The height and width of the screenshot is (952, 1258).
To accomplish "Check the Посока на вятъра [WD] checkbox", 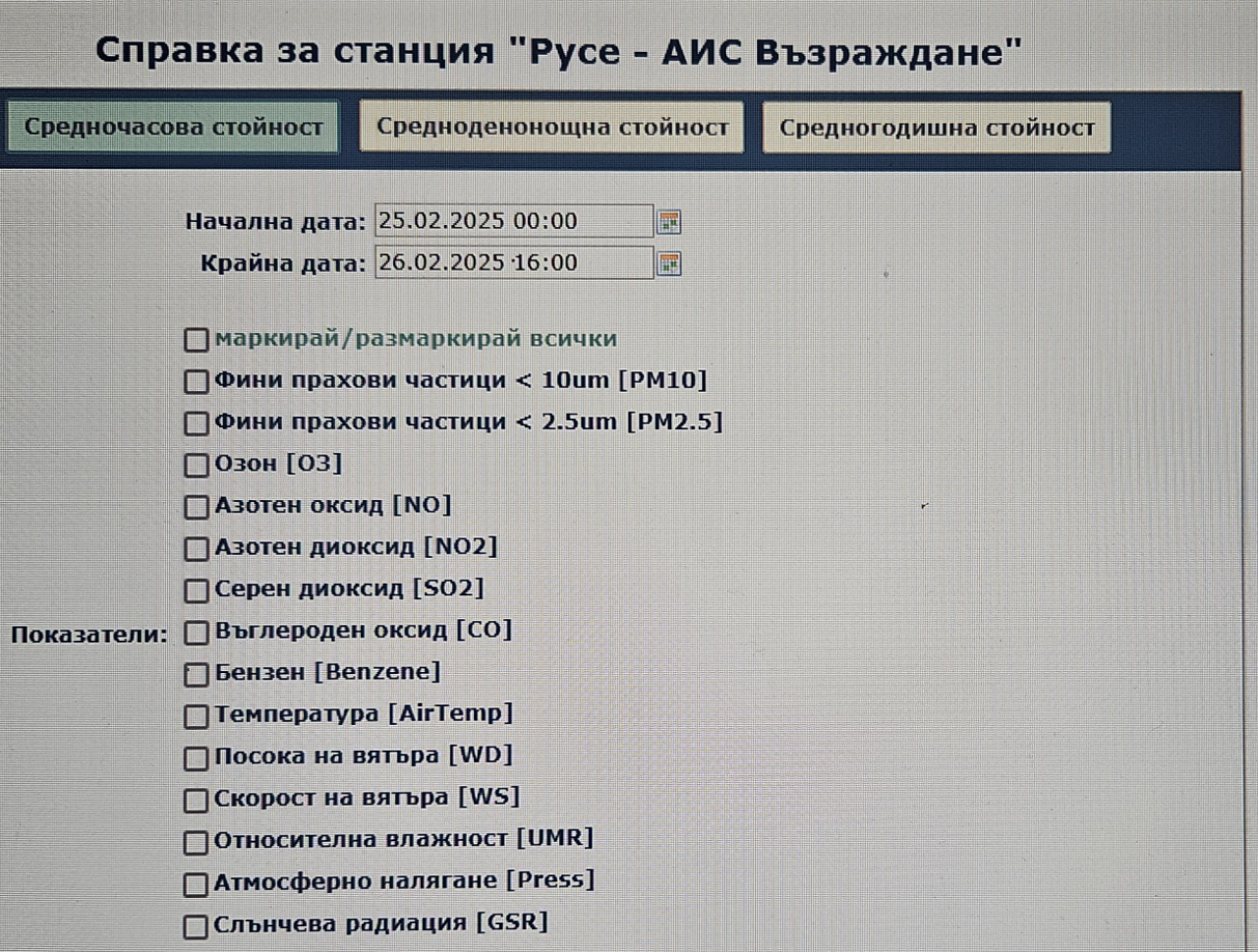I will point(197,758).
